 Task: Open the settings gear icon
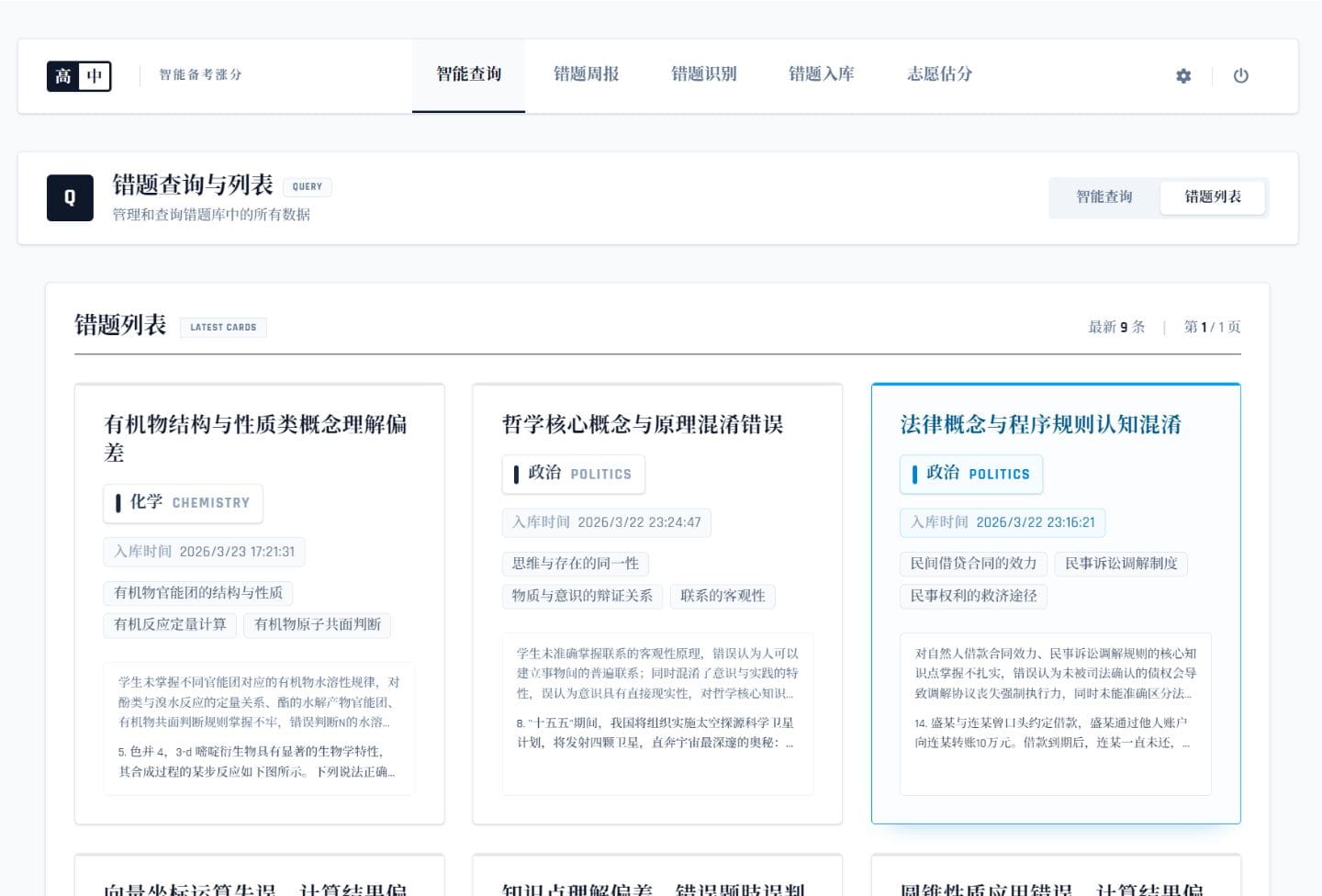click(1183, 76)
